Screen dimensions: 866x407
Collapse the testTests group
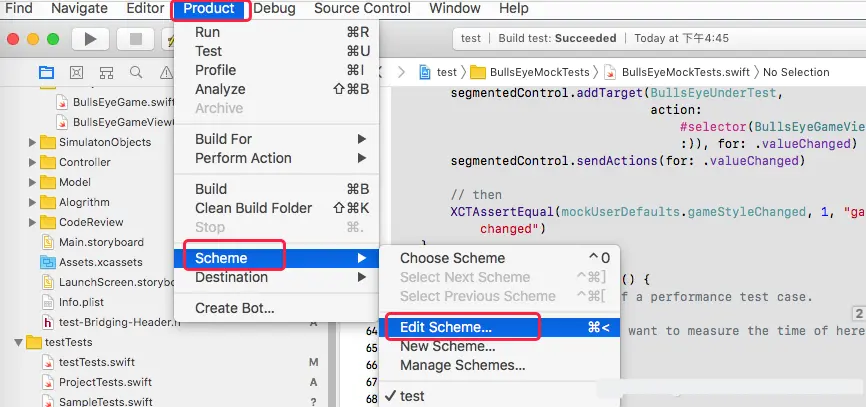19,342
